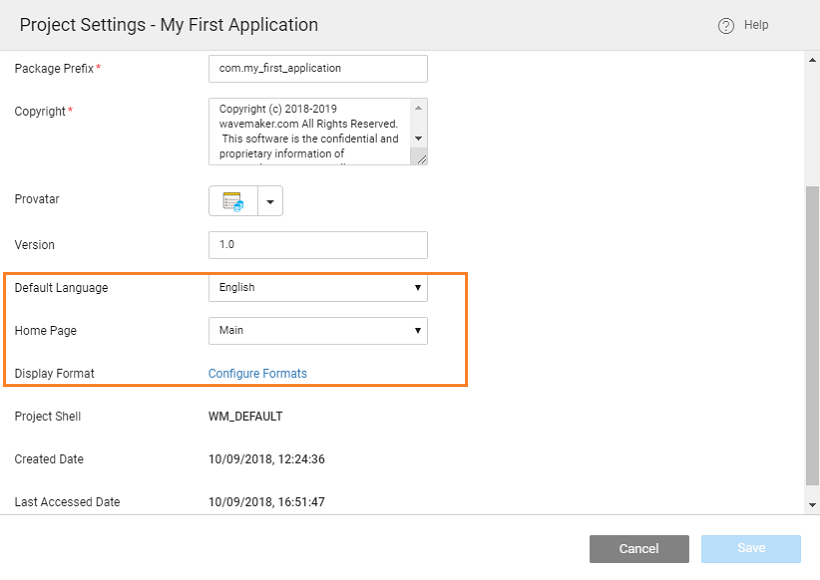Expand the Provatar dropdown caret

pos(270,201)
